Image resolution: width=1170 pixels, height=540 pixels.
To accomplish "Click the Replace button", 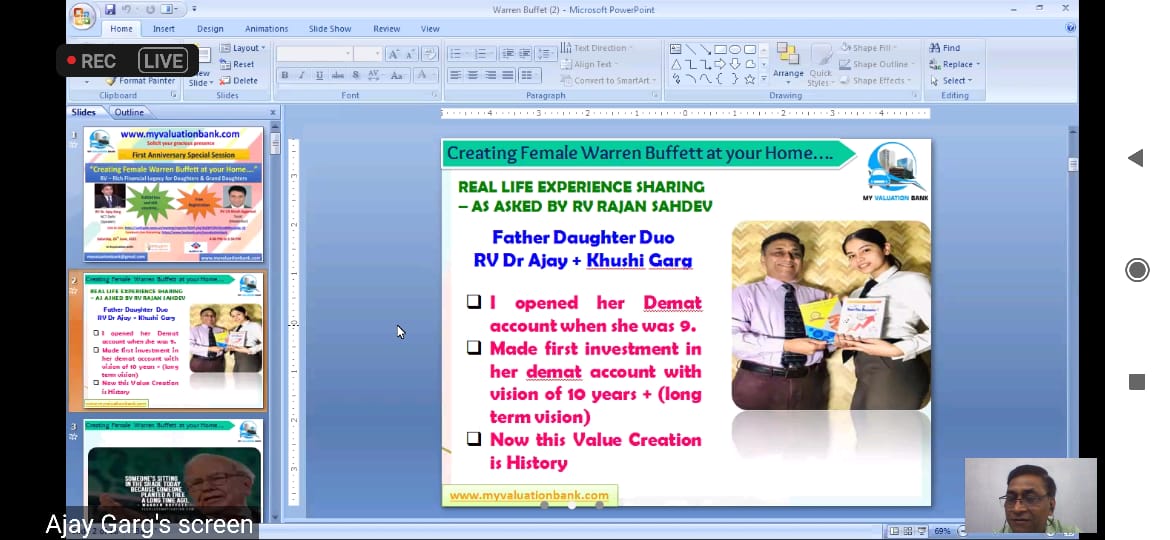I will coord(954,64).
